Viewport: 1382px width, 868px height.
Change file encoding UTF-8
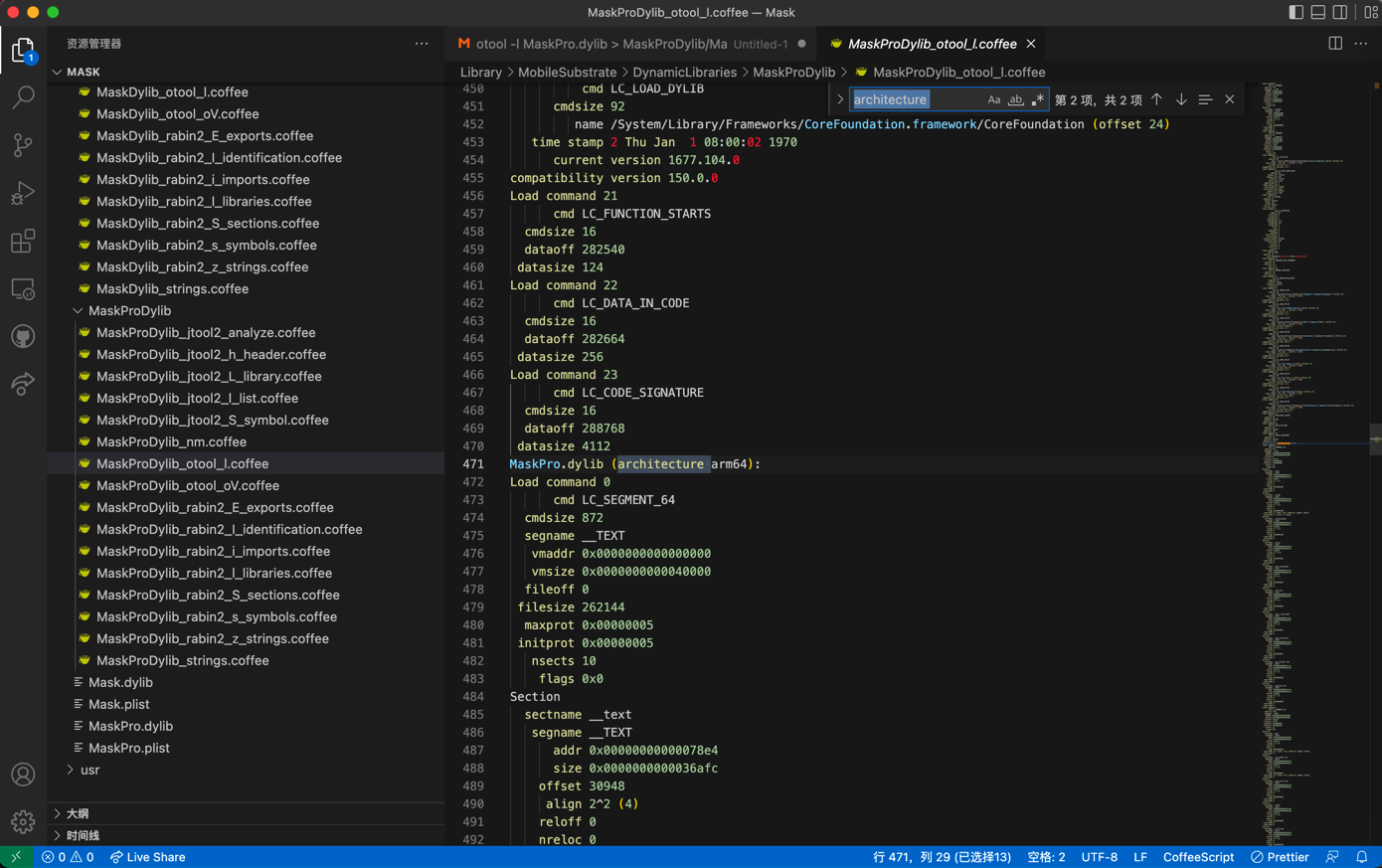[x=1100, y=857]
